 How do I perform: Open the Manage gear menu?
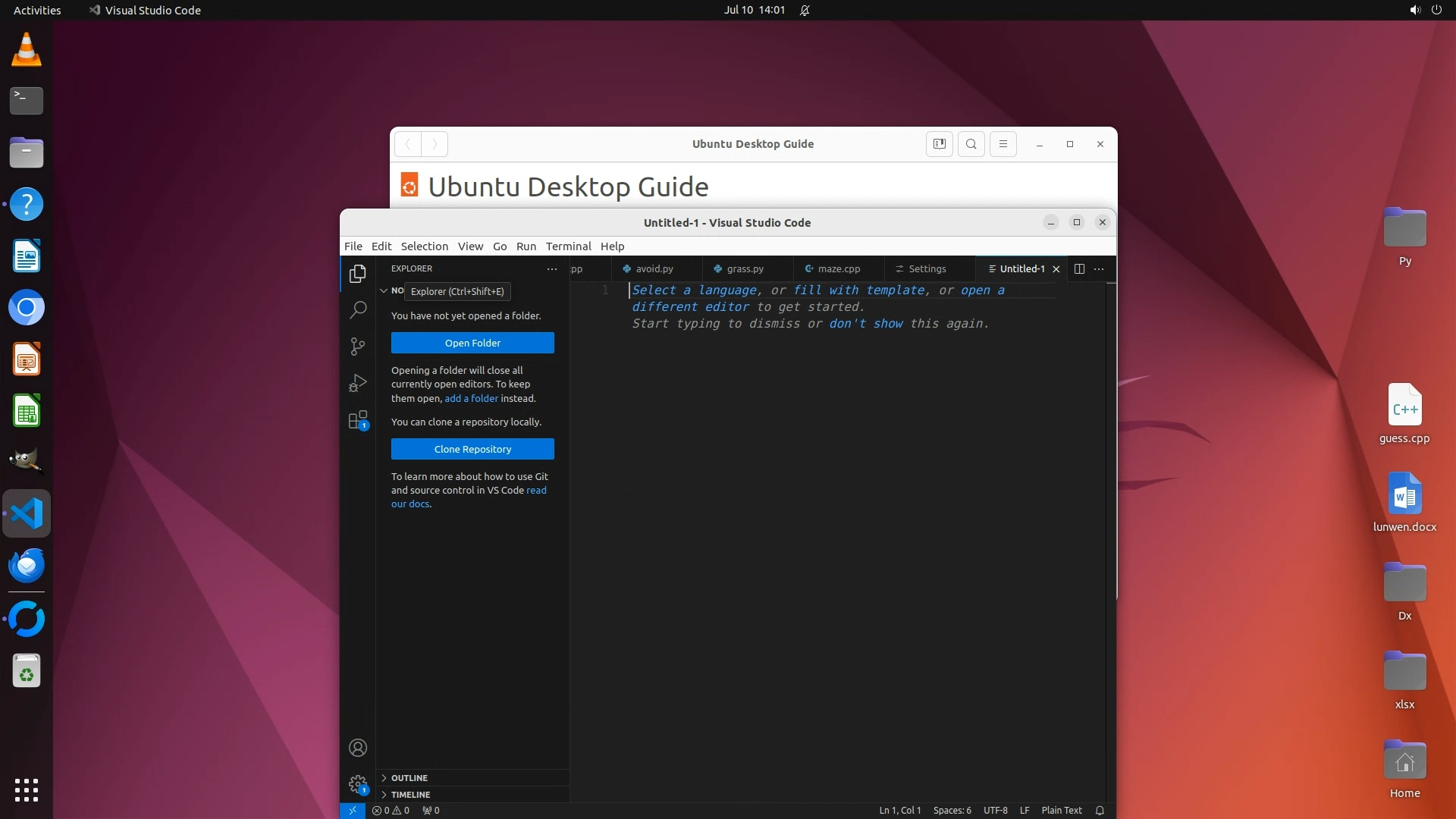coord(357,784)
